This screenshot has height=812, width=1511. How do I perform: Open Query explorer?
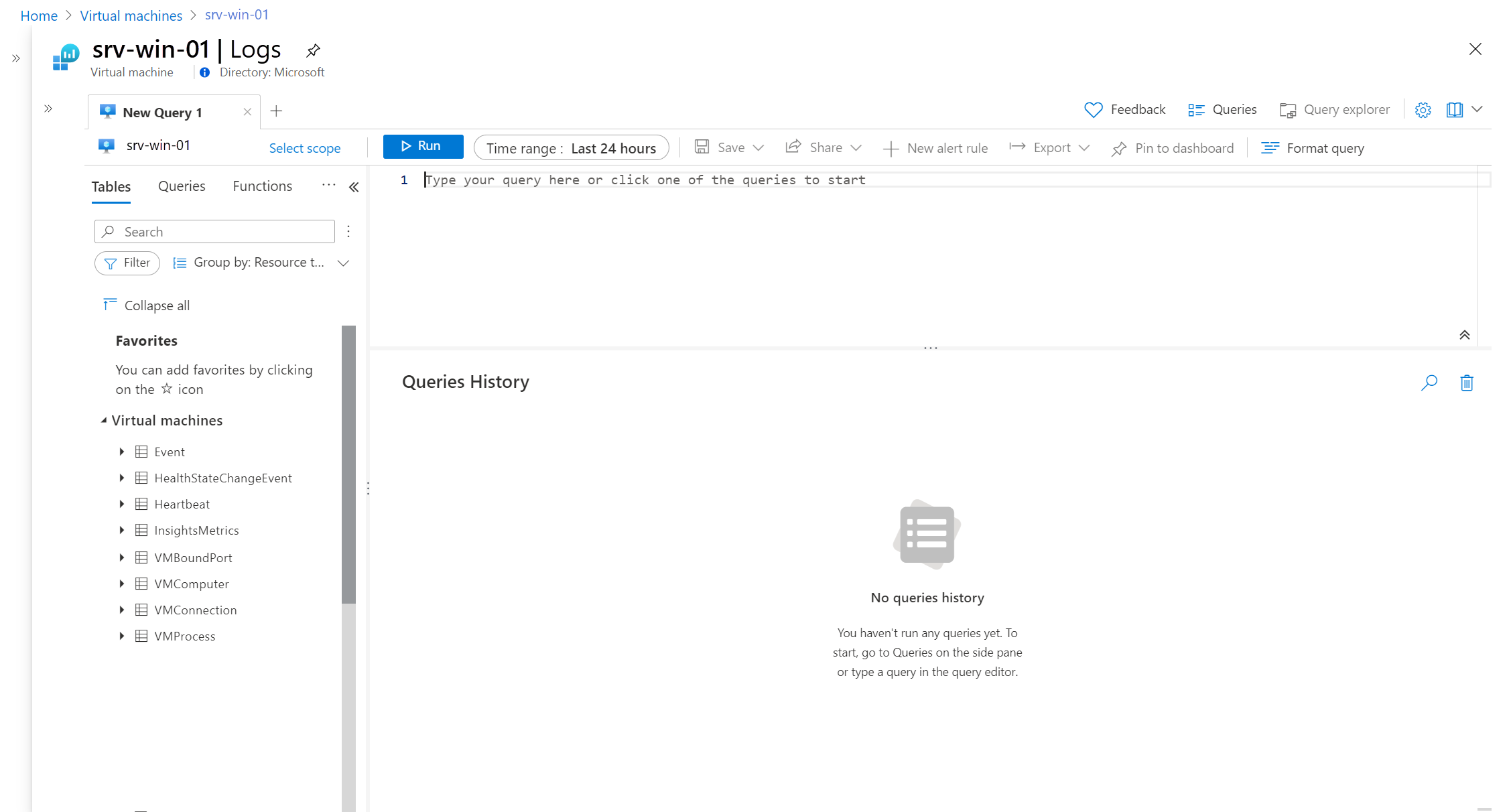point(1334,109)
